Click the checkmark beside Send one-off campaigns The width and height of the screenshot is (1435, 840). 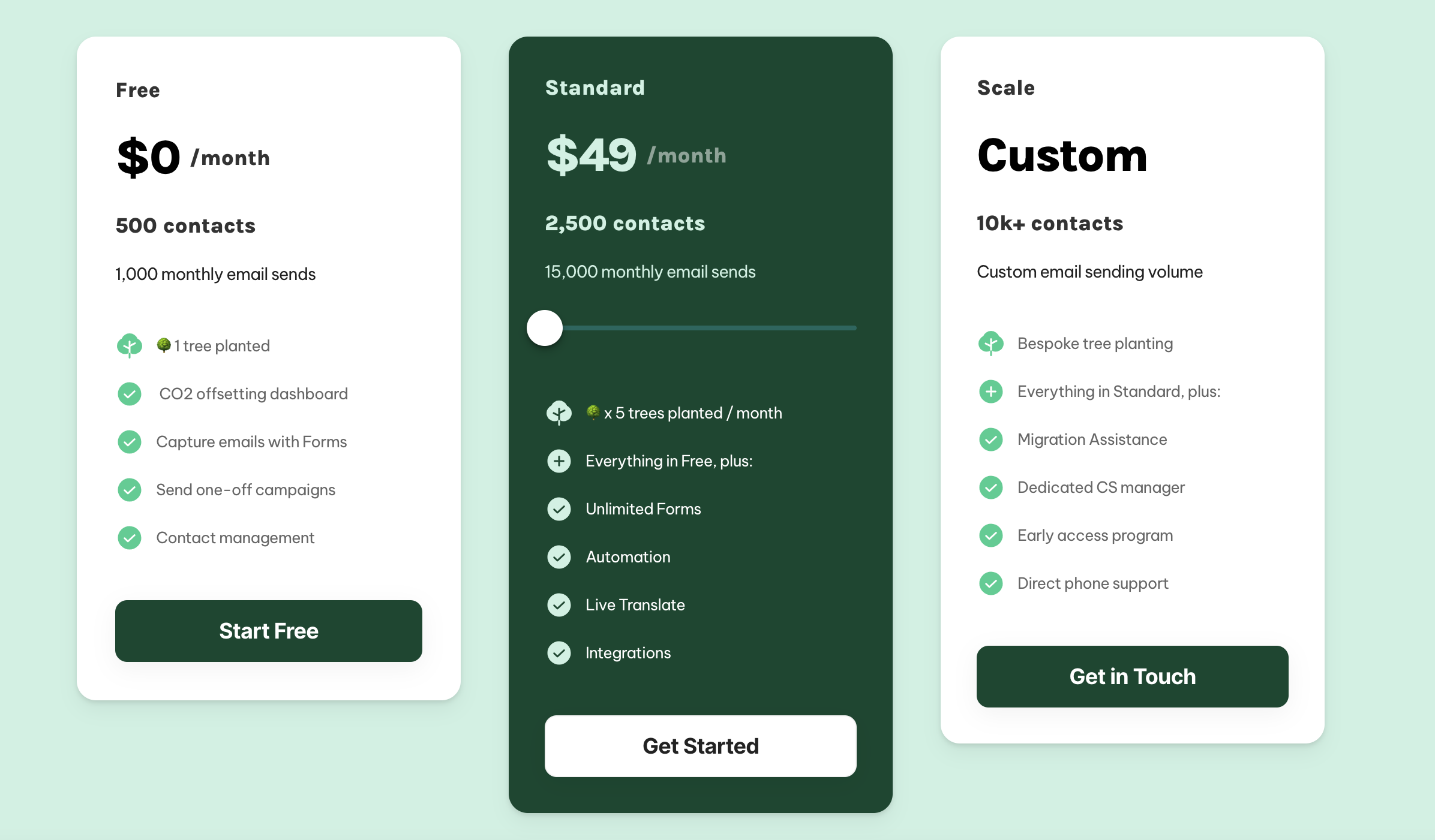point(130,490)
